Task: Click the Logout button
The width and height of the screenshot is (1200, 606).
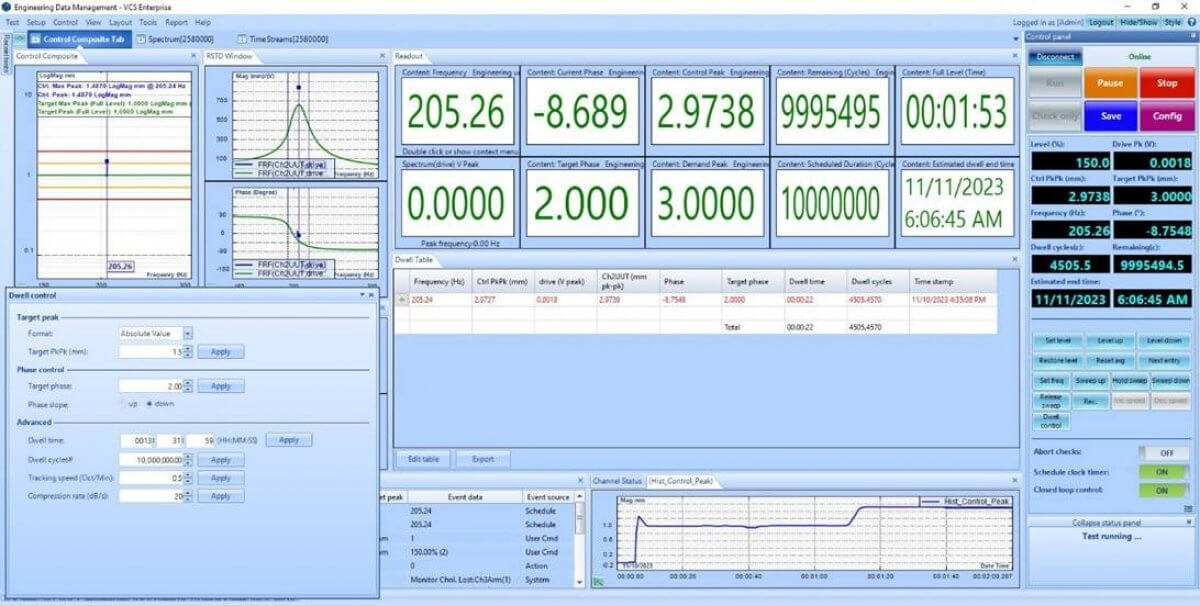Action: (1101, 22)
